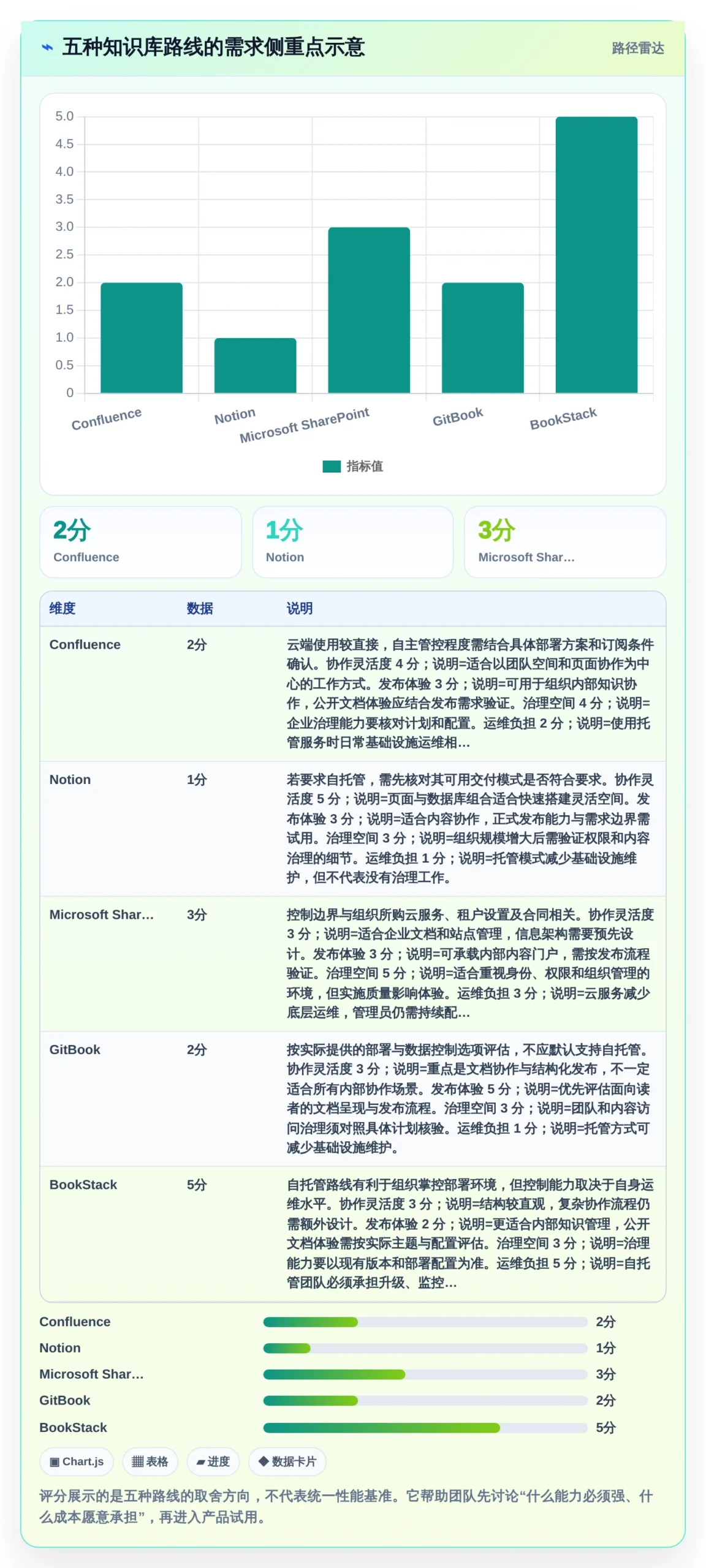Click the 说明 column header
Screen dimensions: 706x1568
click(300, 608)
